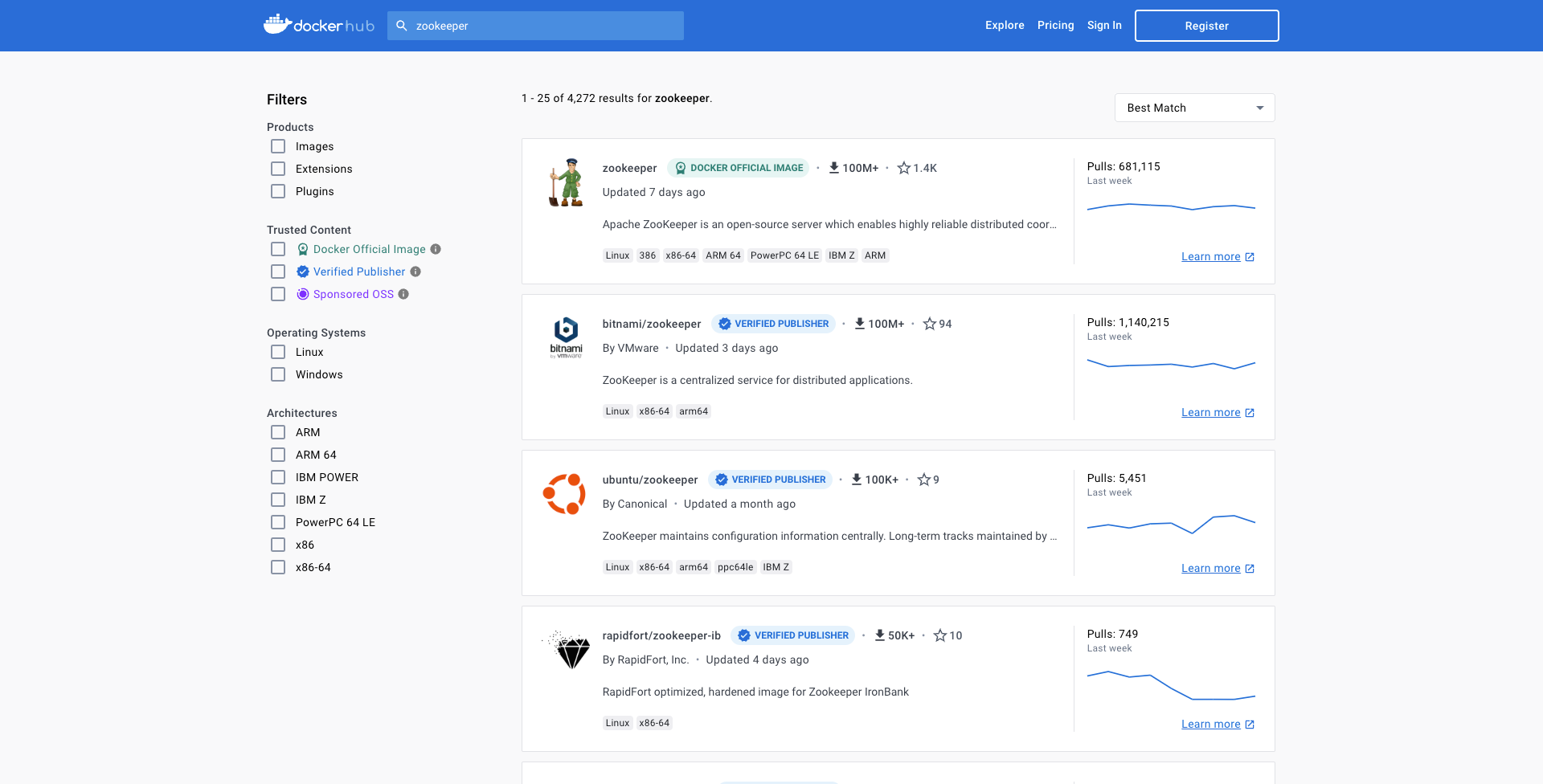Screen dimensions: 1543x784
Task: Click 'Pulls: 1,140,215' text
Action: (x=1128, y=322)
